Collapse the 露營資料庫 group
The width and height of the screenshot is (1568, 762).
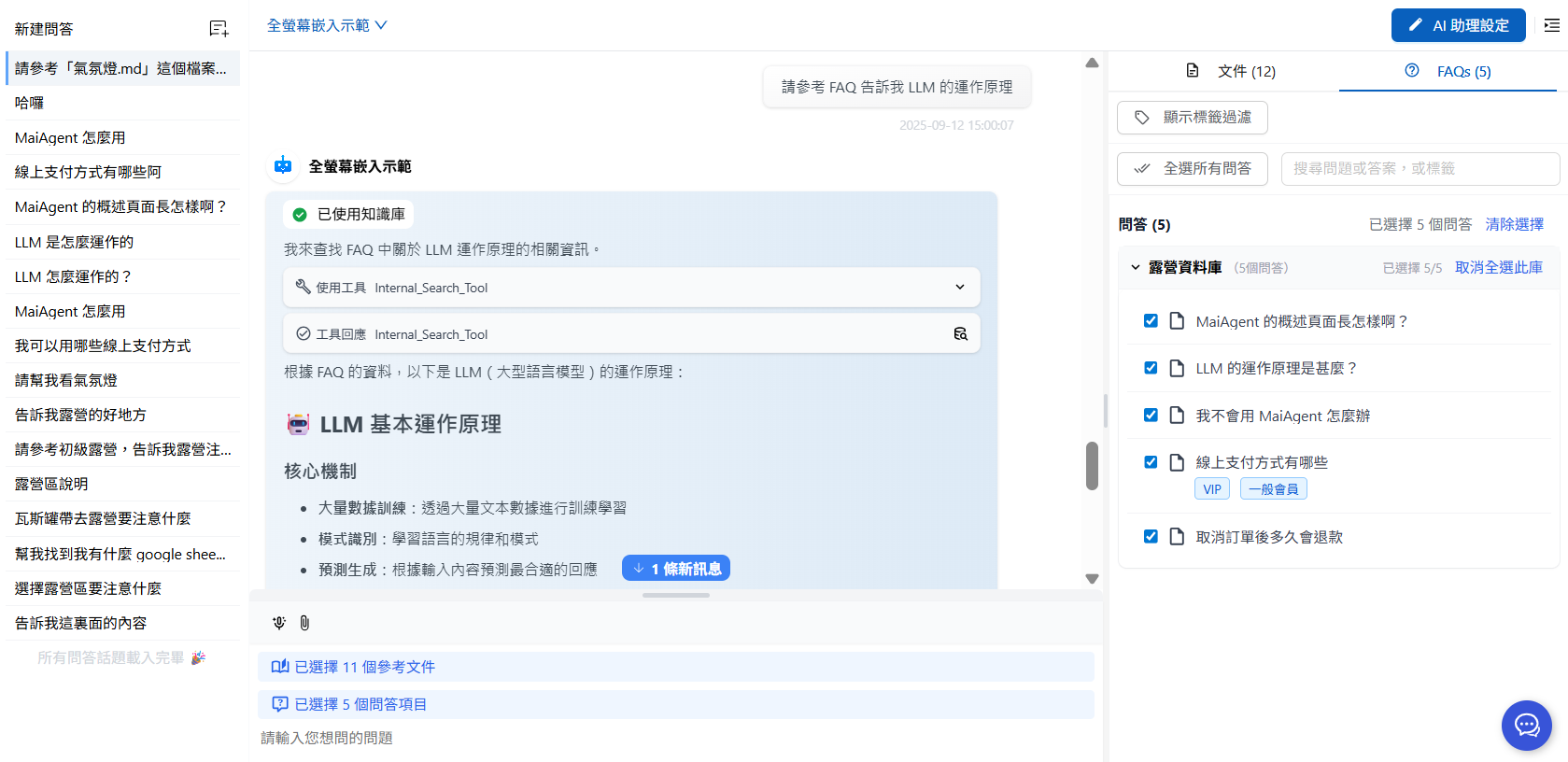click(x=1136, y=268)
